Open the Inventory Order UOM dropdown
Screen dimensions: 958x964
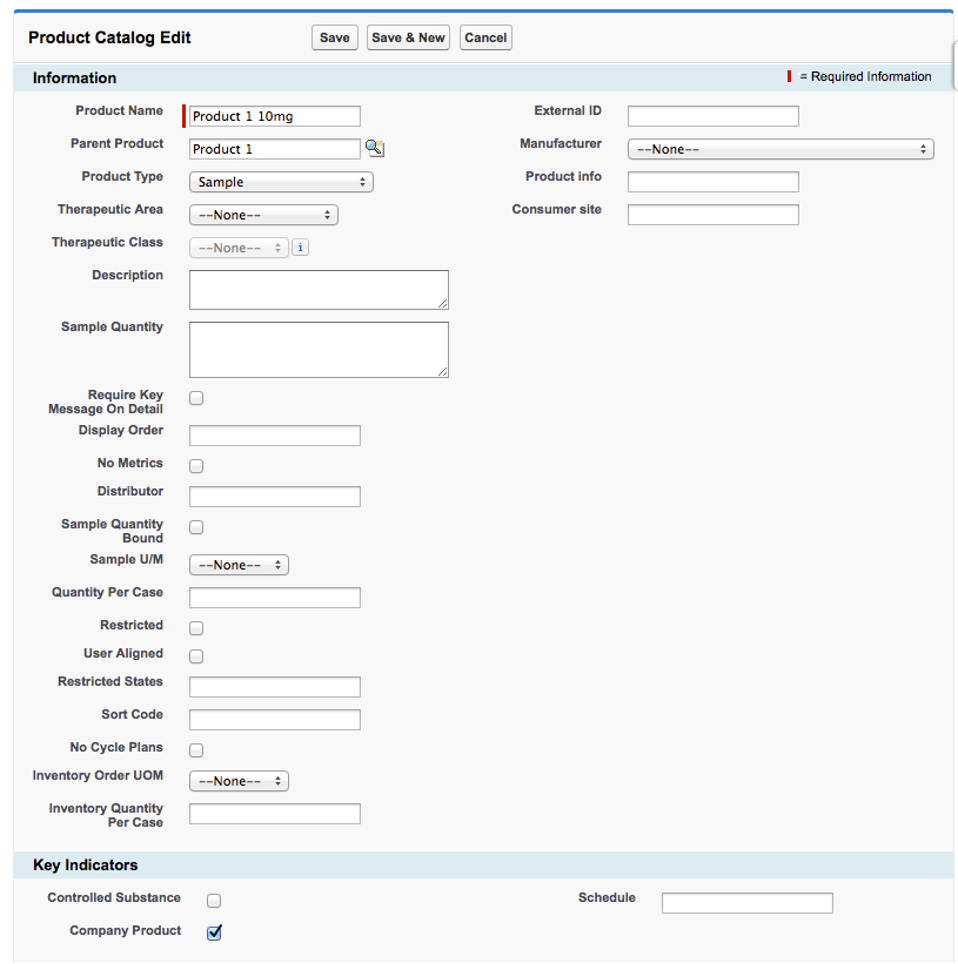[239, 781]
